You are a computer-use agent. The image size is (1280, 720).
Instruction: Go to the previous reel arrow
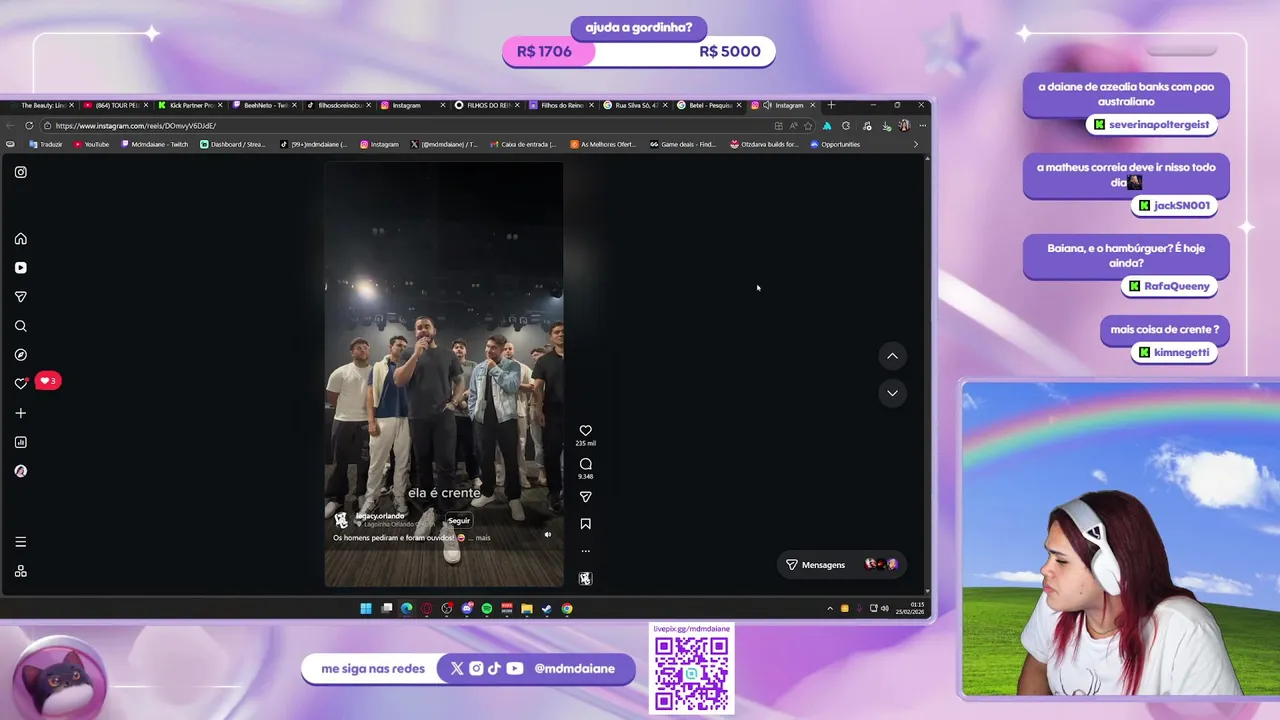892,356
